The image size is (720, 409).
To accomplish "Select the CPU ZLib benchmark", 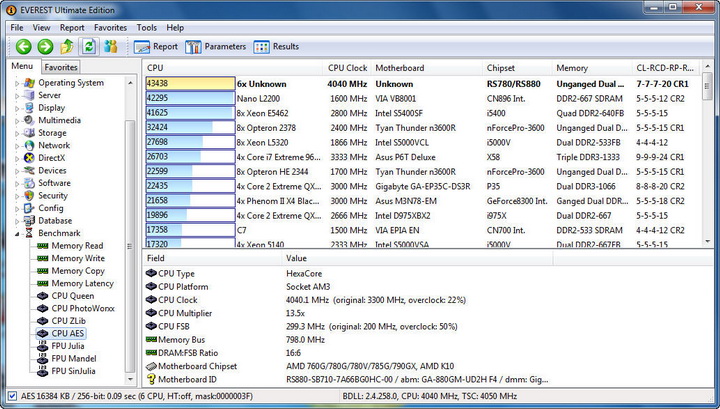I will [x=68, y=321].
